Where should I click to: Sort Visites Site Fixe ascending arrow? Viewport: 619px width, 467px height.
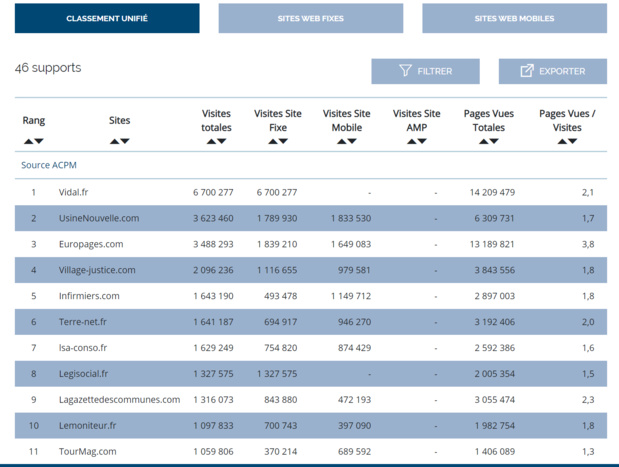[x=272, y=142]
